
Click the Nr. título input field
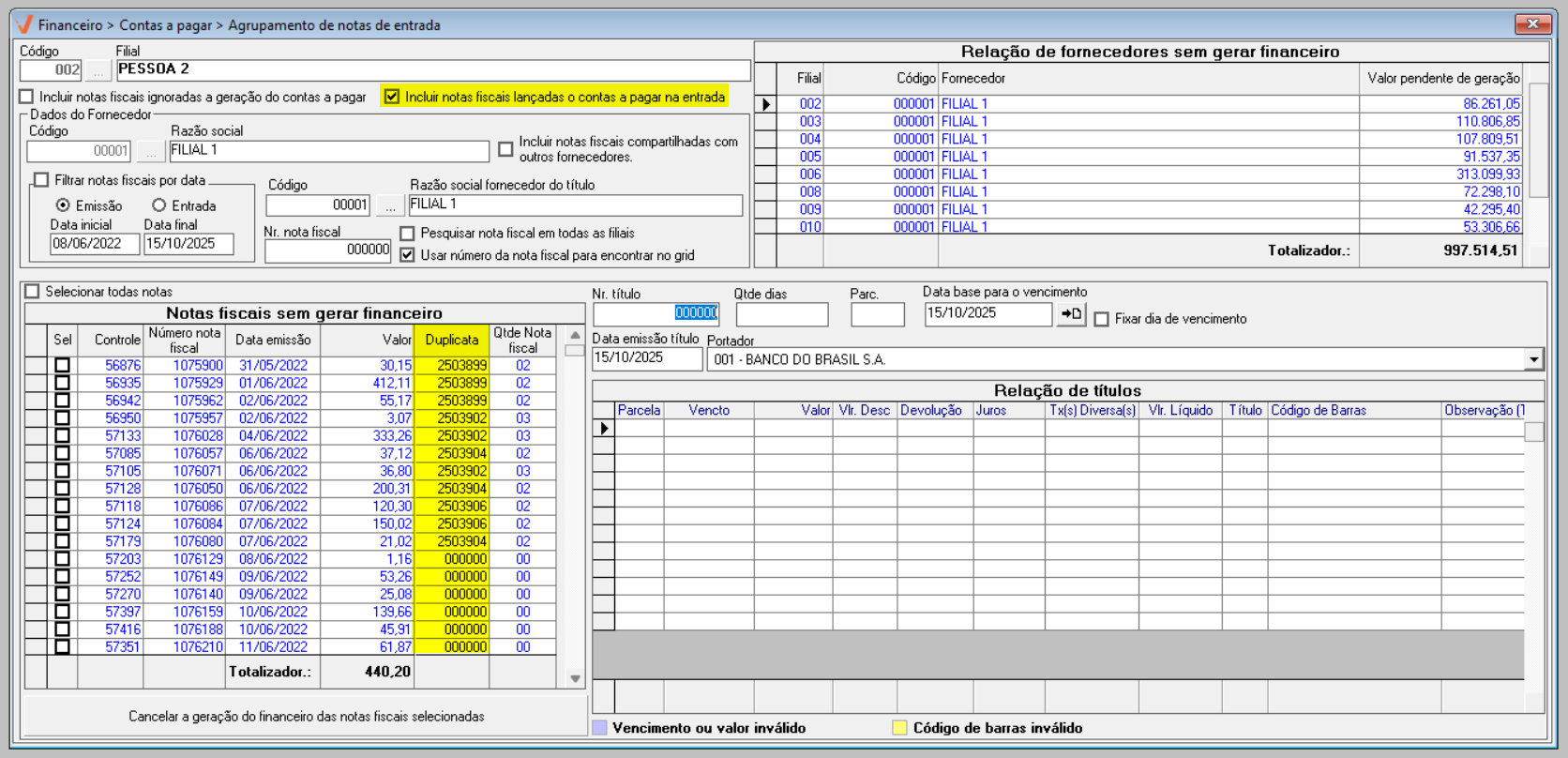pos(656,313)
